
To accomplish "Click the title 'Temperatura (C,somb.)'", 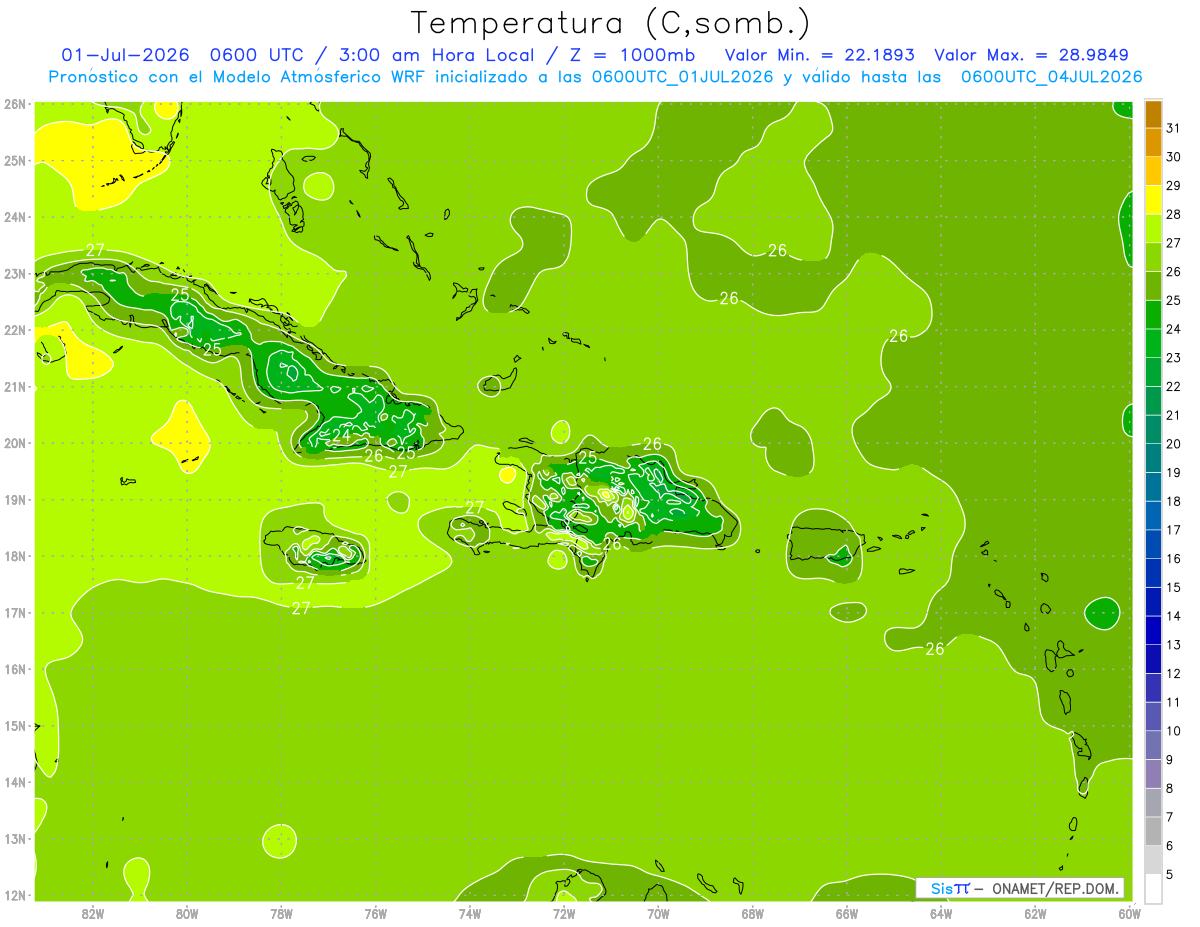I will click(x=610, y=23).
